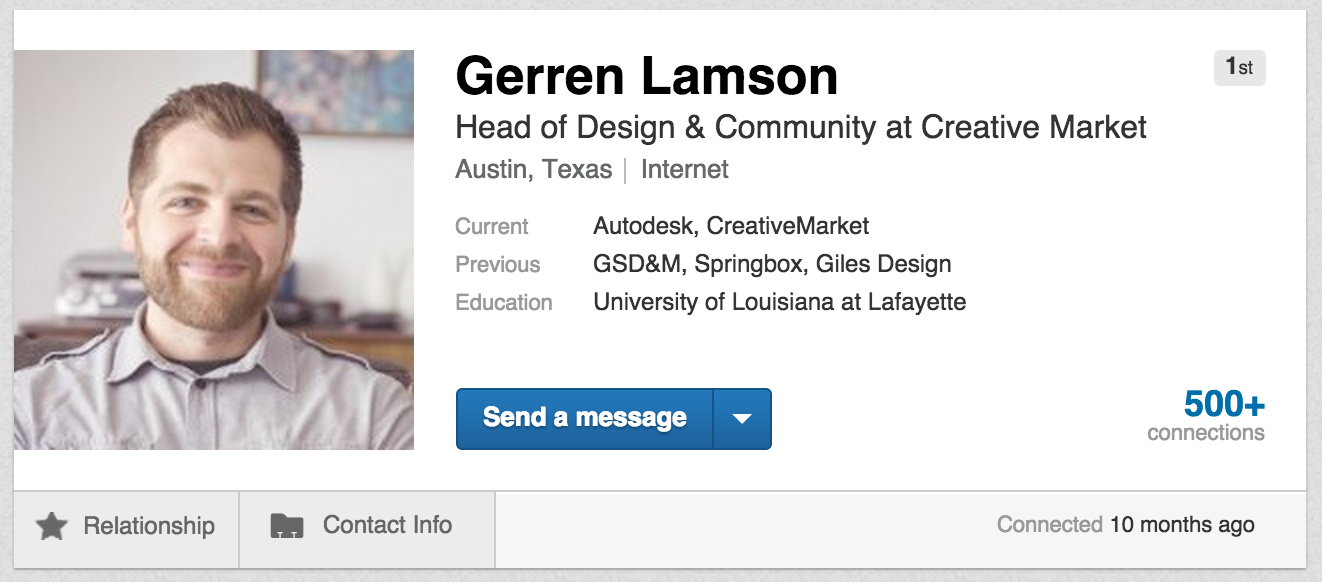Click the Connected 10 months ago text
Viewport: 1322px width, 582px height.
pyautogui.click(x=1125, y=525)
